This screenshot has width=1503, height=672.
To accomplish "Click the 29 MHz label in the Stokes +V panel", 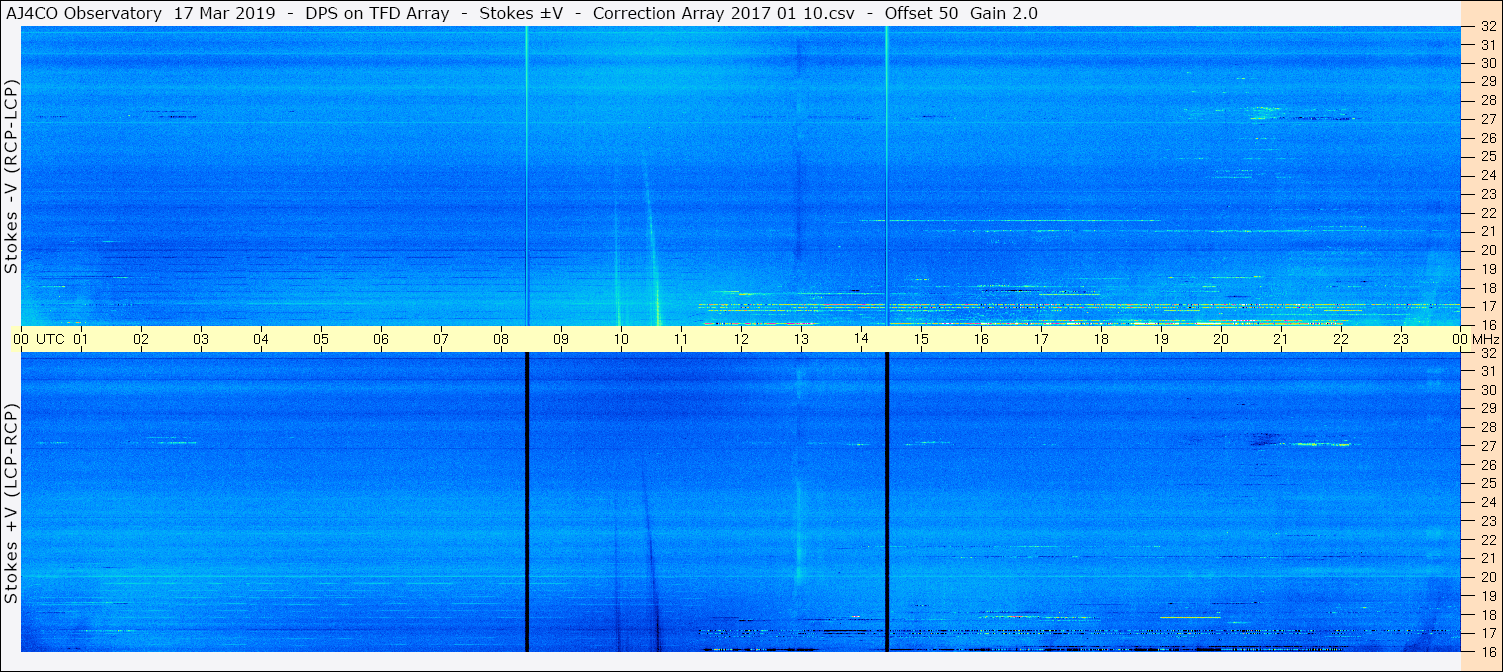I will pyautogui.click(x=1488, y=408).
